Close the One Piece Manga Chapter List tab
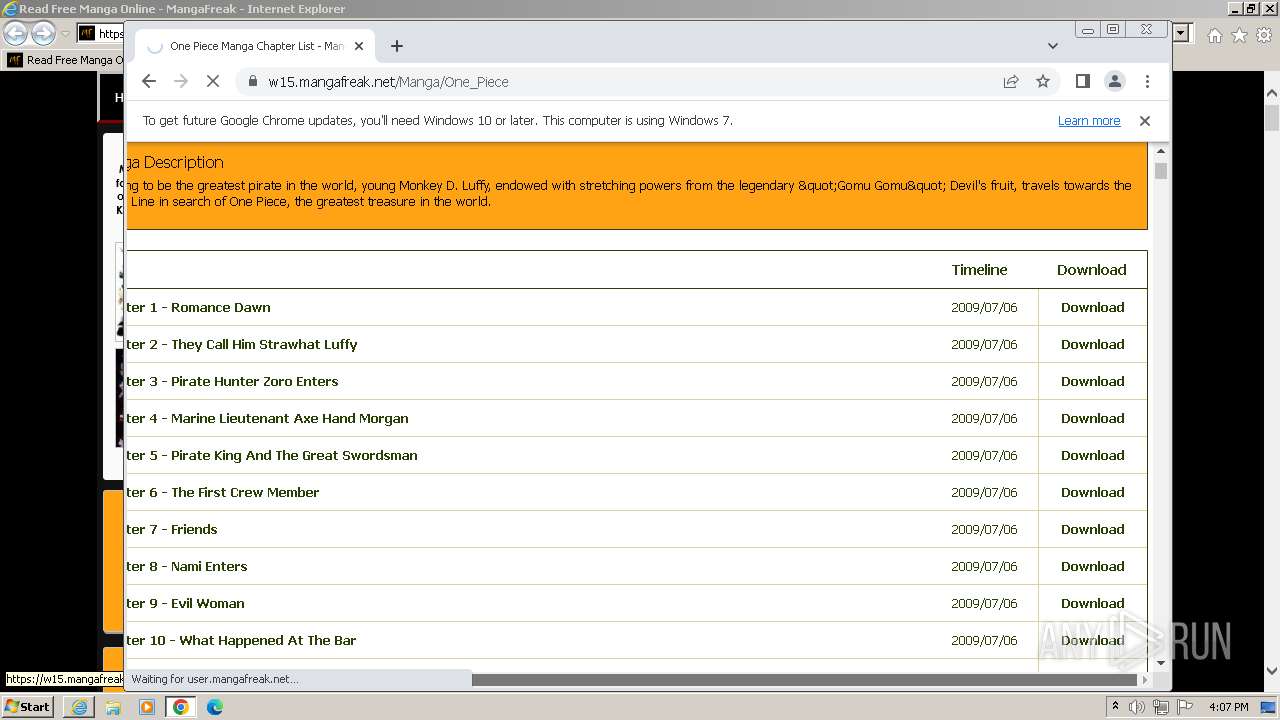The width and height of the screenshot is (1280, 720). coord(359,46)
